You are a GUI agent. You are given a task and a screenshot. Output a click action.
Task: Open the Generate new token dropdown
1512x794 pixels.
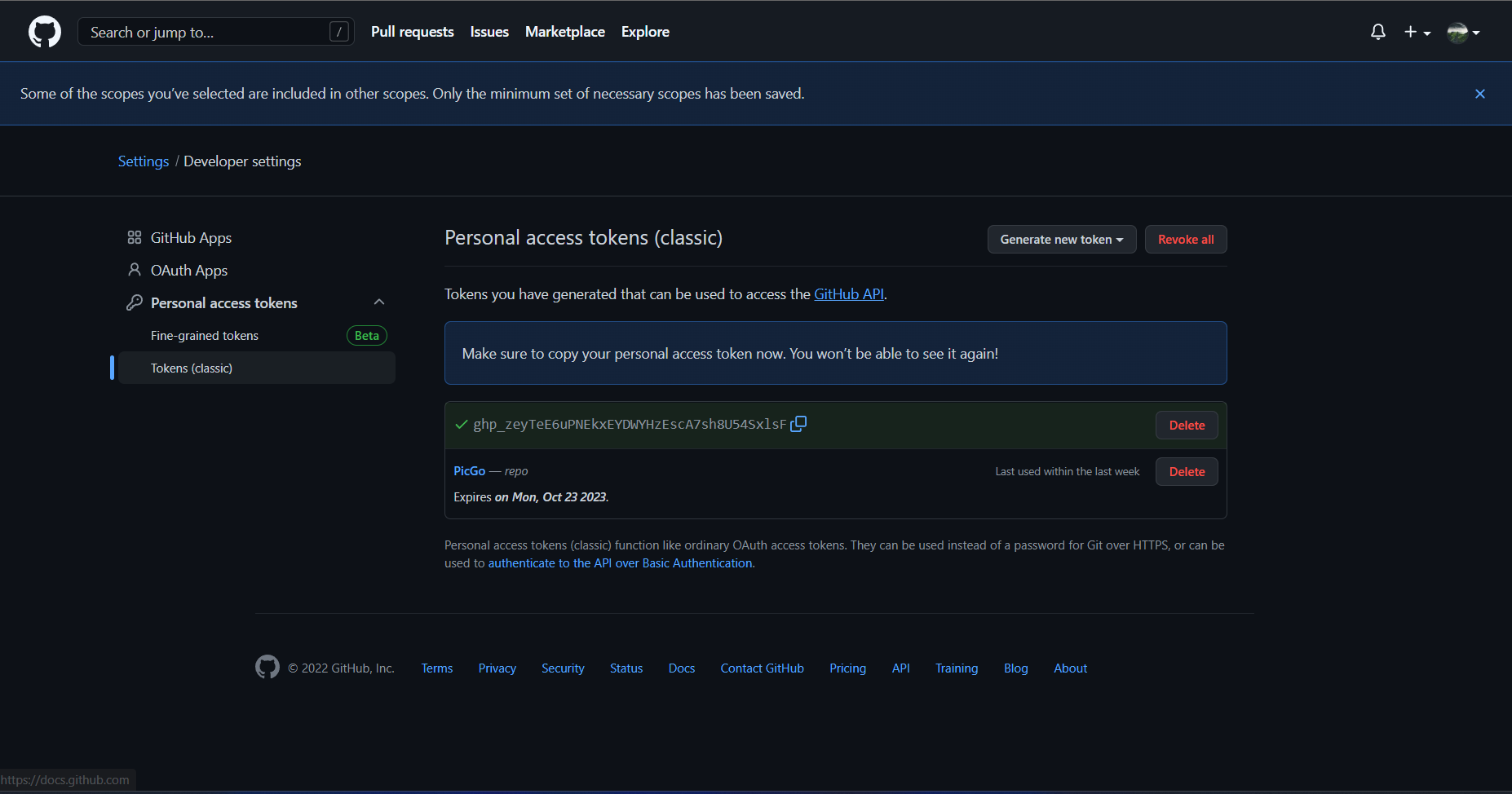(1062, 240)
